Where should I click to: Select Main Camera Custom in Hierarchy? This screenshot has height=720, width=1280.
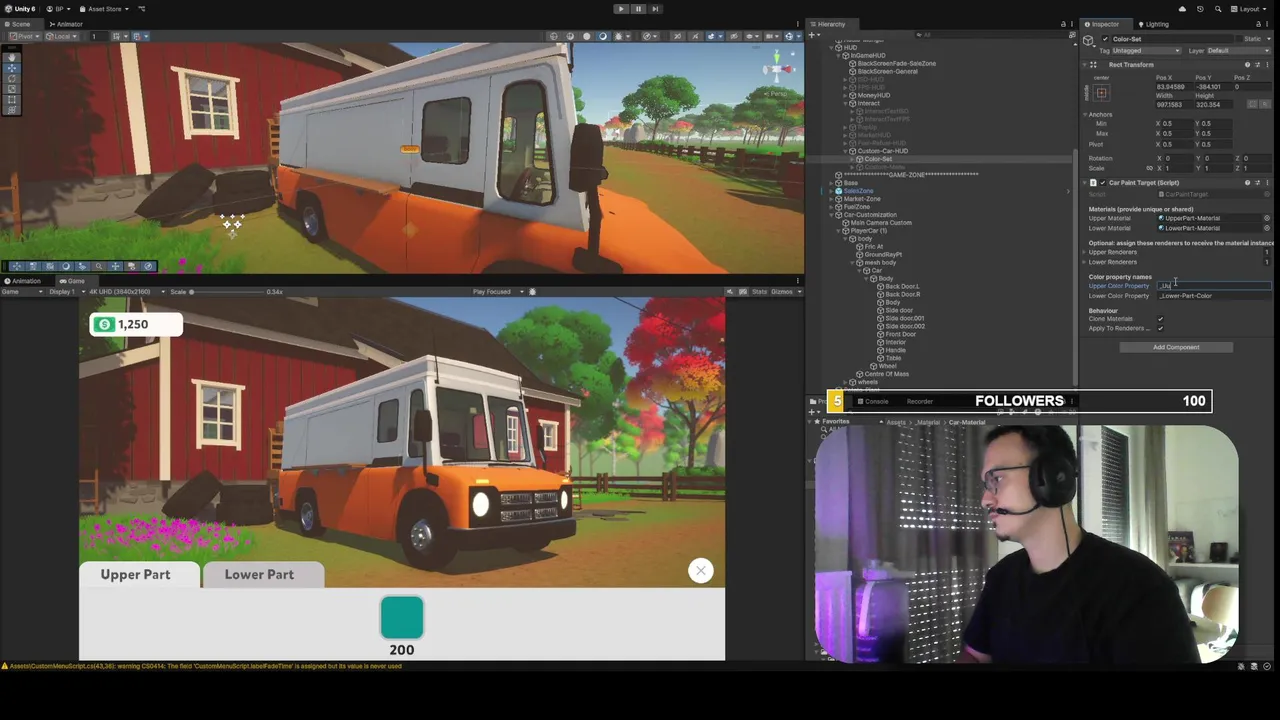tap(880, 223)
